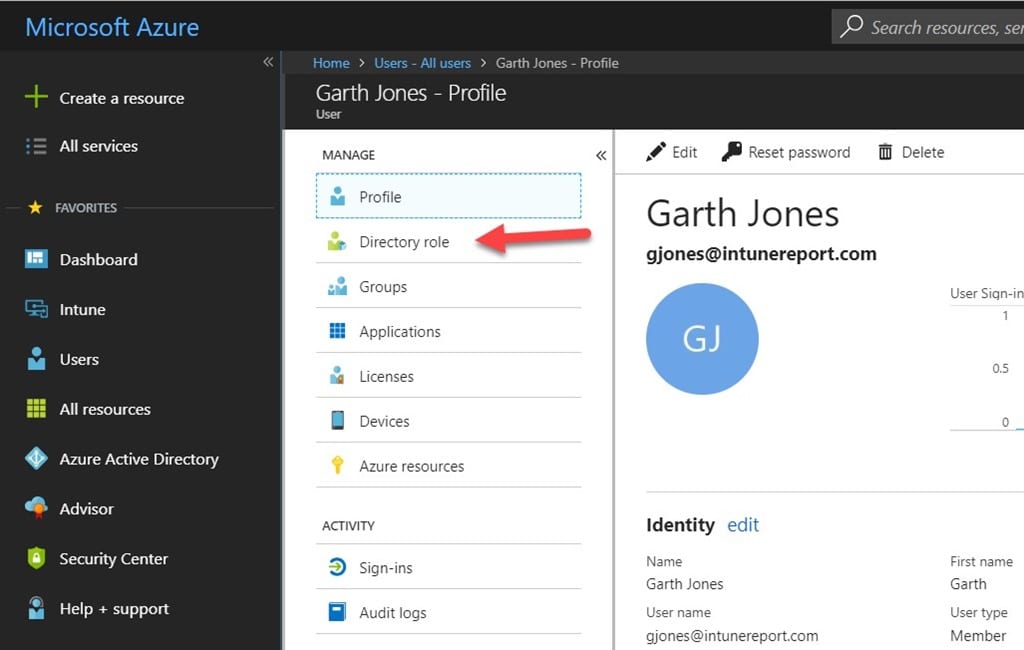This screenshot has height=650, width=1024.
Task: Click the Advisor cloud icon
Action: click(x=36, y=508)
